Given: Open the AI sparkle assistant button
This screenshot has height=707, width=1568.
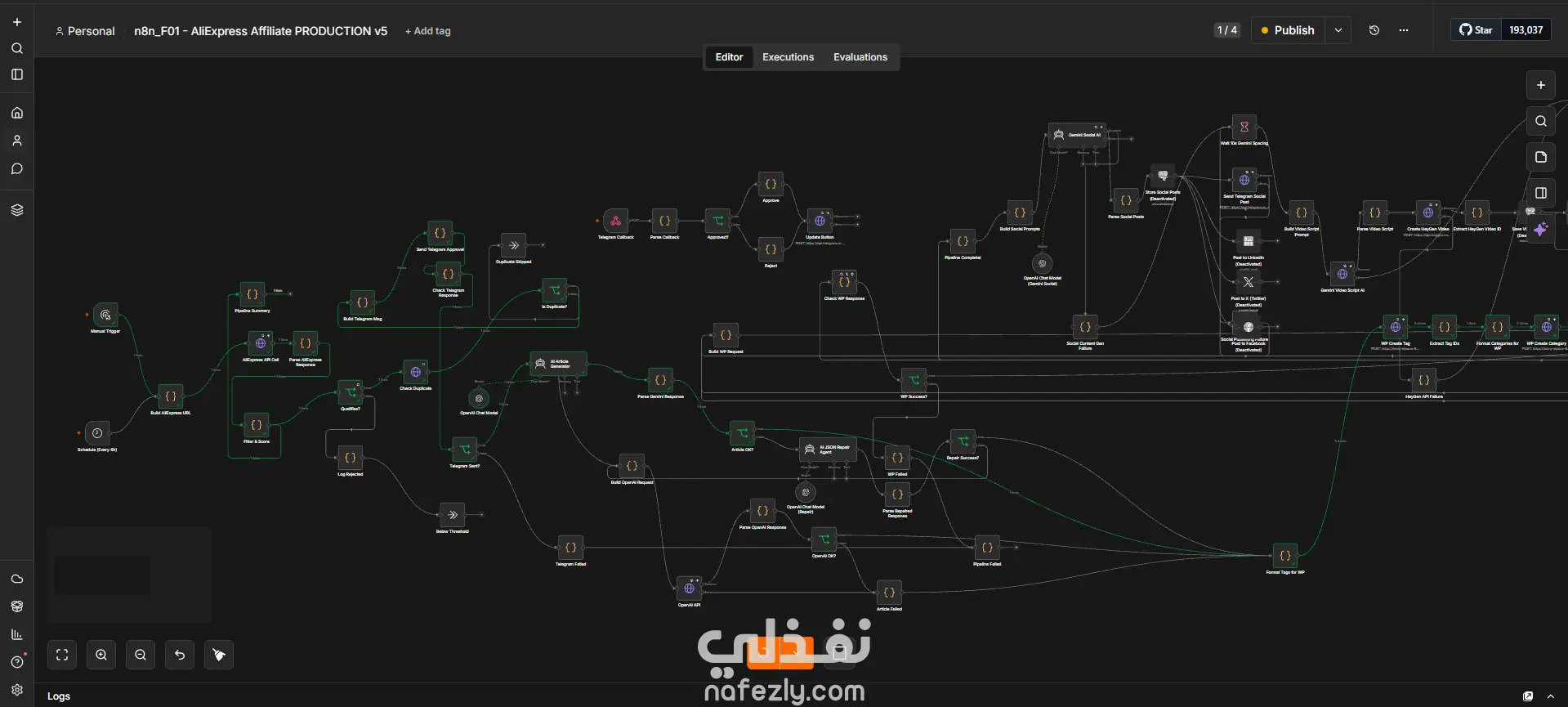Looking at the screenshot, I should 1541,230.
